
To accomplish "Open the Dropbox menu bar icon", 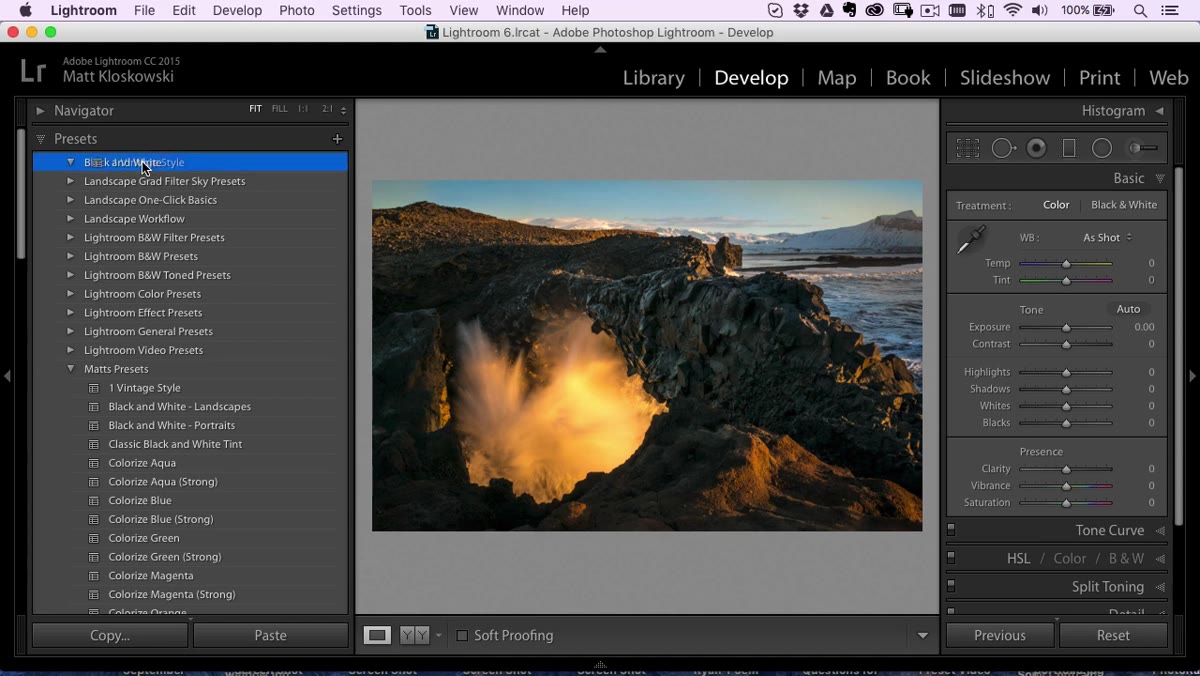I will point(801,11).
